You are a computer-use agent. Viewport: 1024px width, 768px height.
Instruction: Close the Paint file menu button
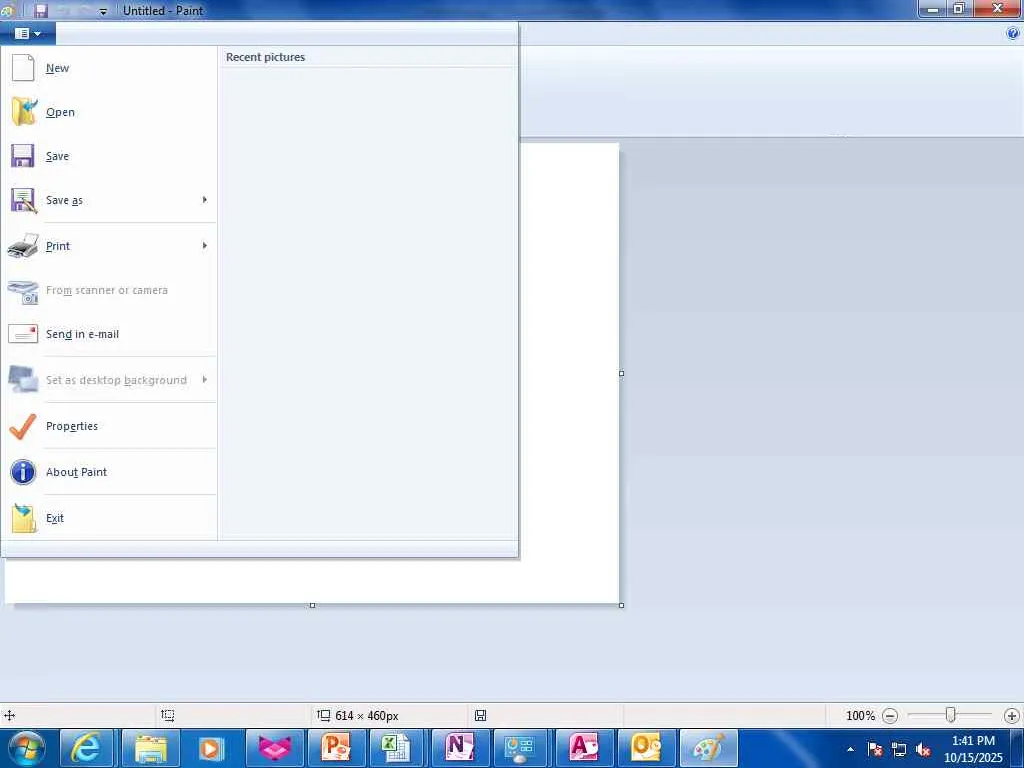point(27,33)
